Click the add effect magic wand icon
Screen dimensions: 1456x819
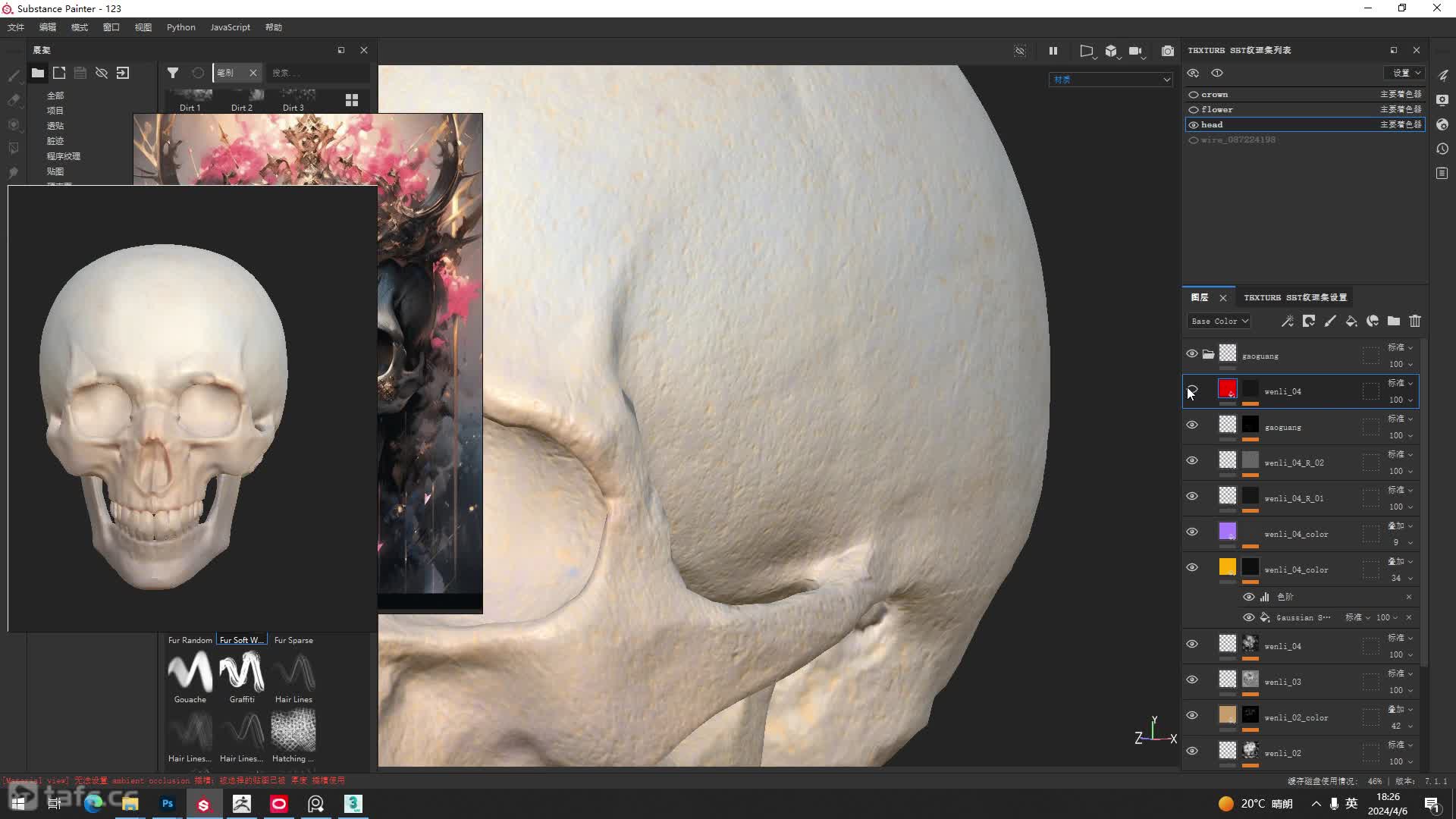pos(1288,322)
